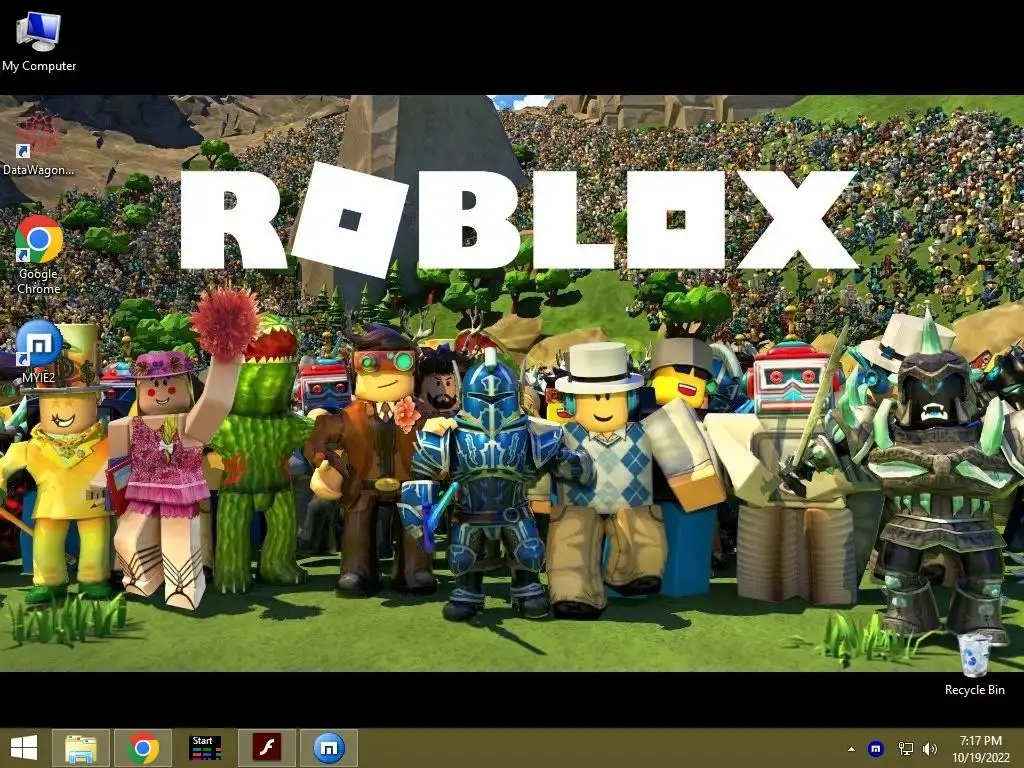
Task: Open the Flash Player taskbar icon
Action: (267, 748)
